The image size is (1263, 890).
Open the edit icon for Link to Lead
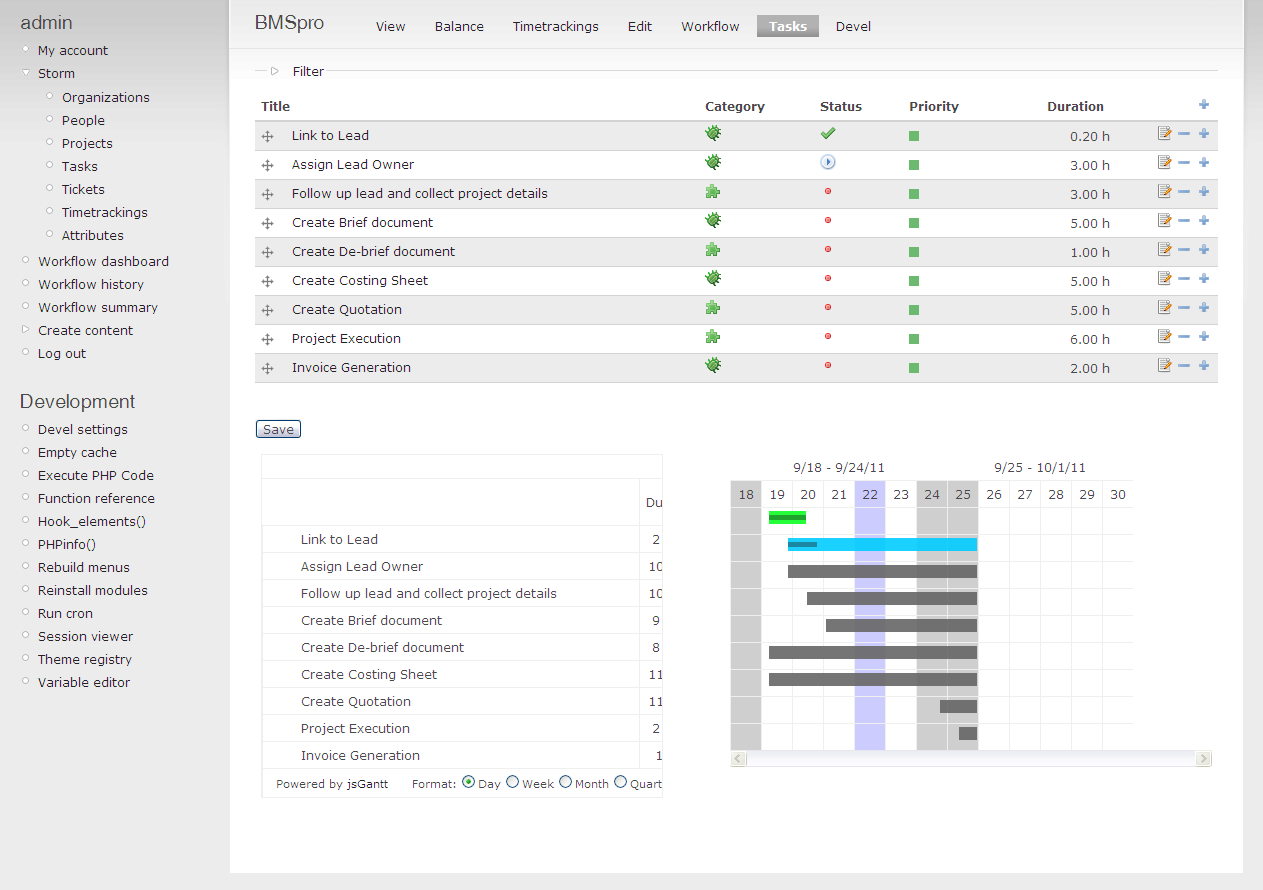point(1165,134)
